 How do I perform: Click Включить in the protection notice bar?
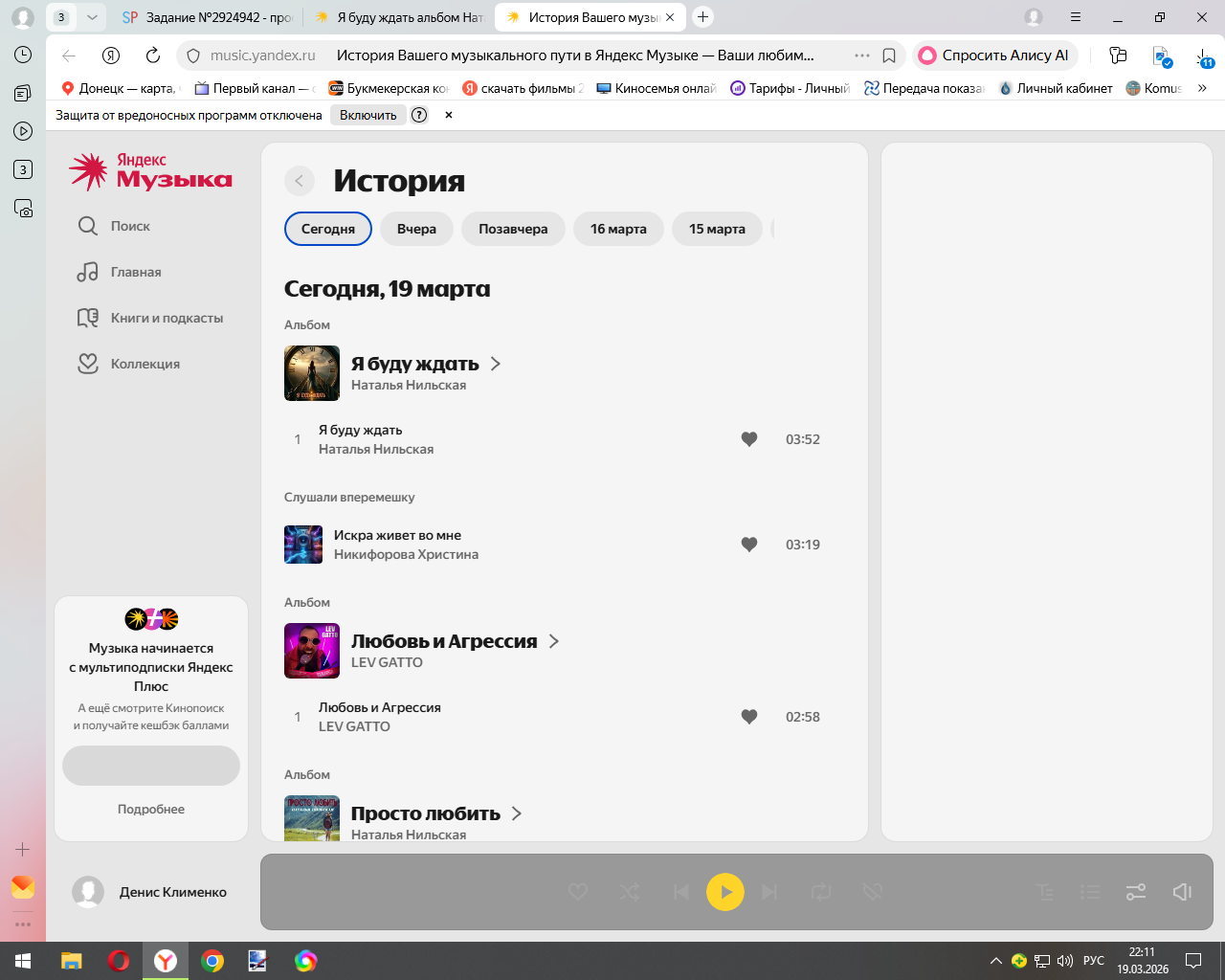tap(368, 115)
